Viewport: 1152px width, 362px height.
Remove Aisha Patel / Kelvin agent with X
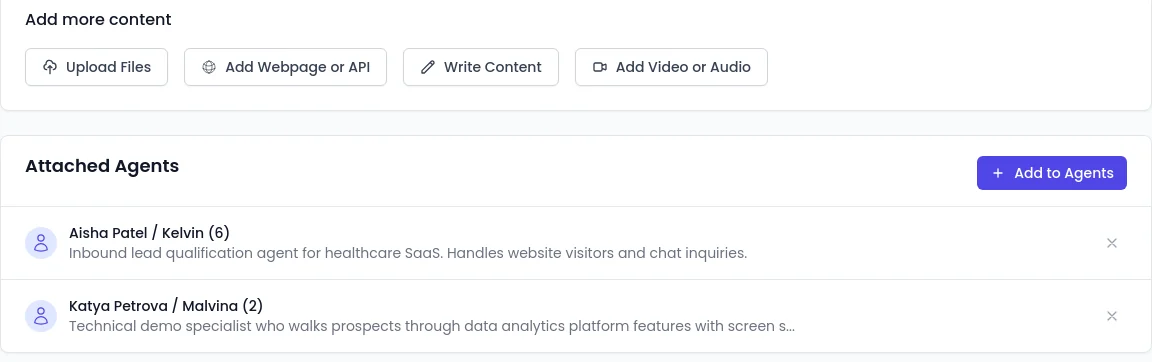coord(1112,243)
